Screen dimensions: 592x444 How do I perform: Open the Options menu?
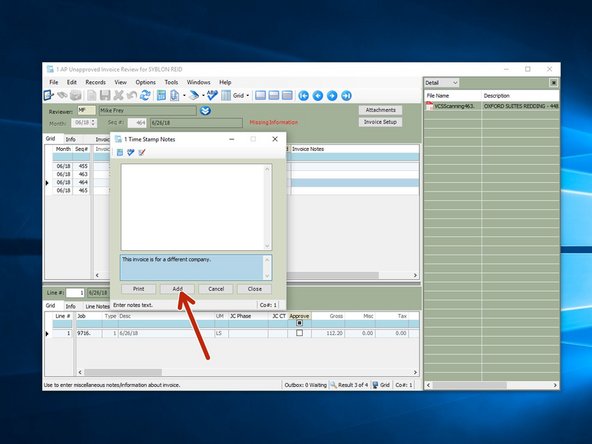pos(145,82)
